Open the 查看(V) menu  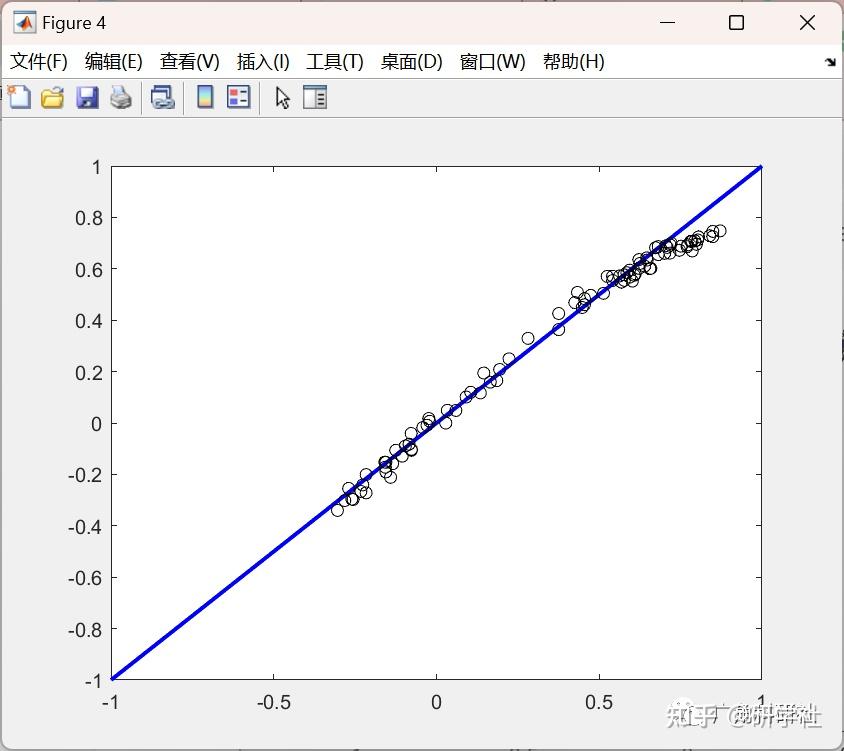click(x=189, y=61)
